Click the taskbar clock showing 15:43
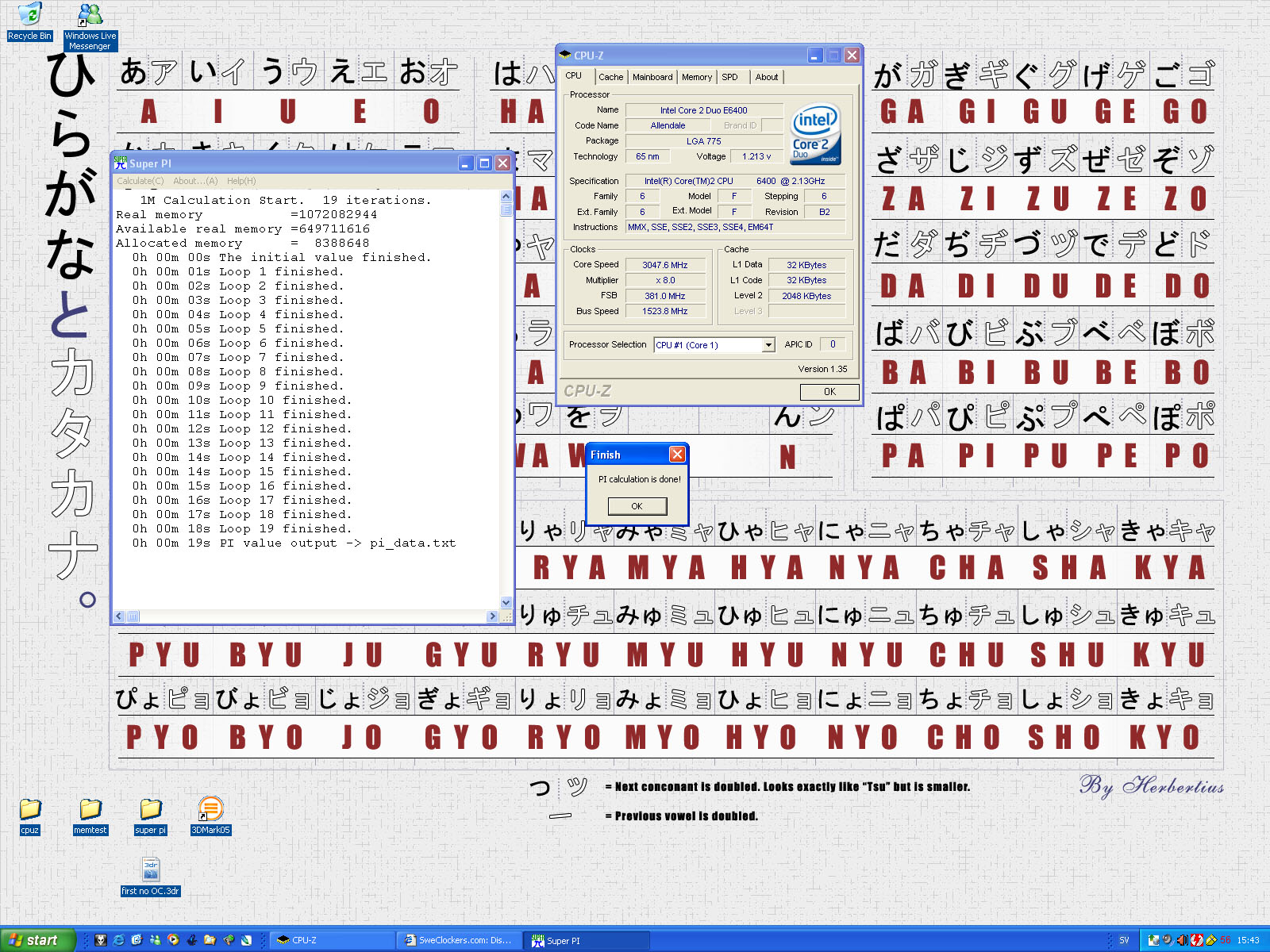 pos(1248,940)
